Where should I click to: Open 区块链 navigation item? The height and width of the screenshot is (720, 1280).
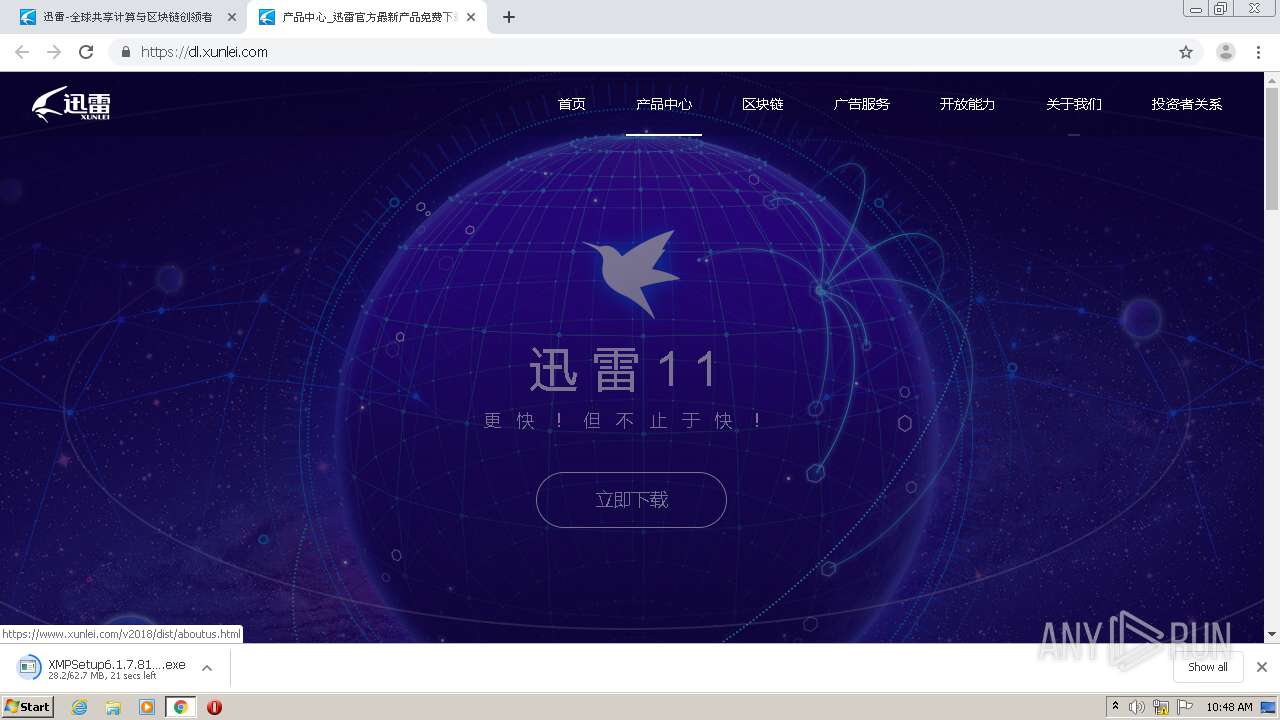click(x=763, y=104)
